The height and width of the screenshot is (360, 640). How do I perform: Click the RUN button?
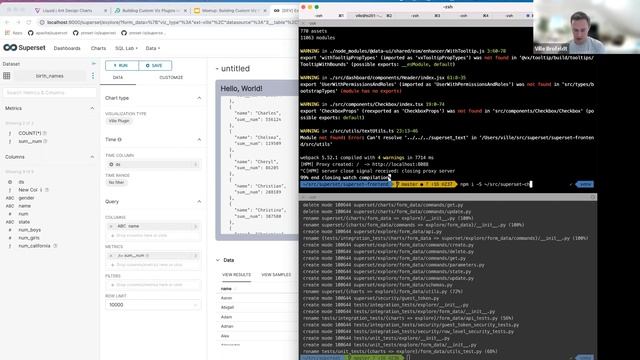122,65
